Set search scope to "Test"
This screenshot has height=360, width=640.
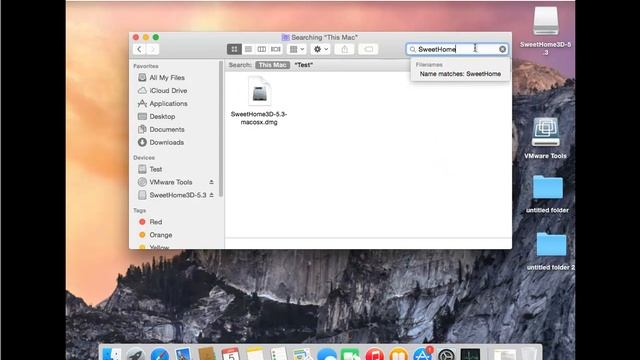(304, 65)
